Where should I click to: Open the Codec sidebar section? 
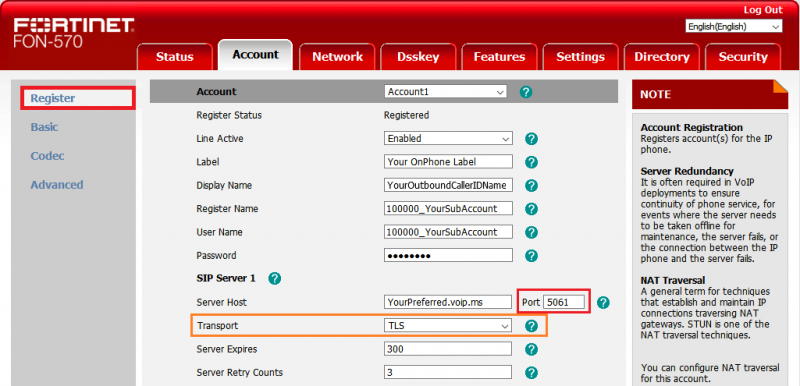point(47,156)
